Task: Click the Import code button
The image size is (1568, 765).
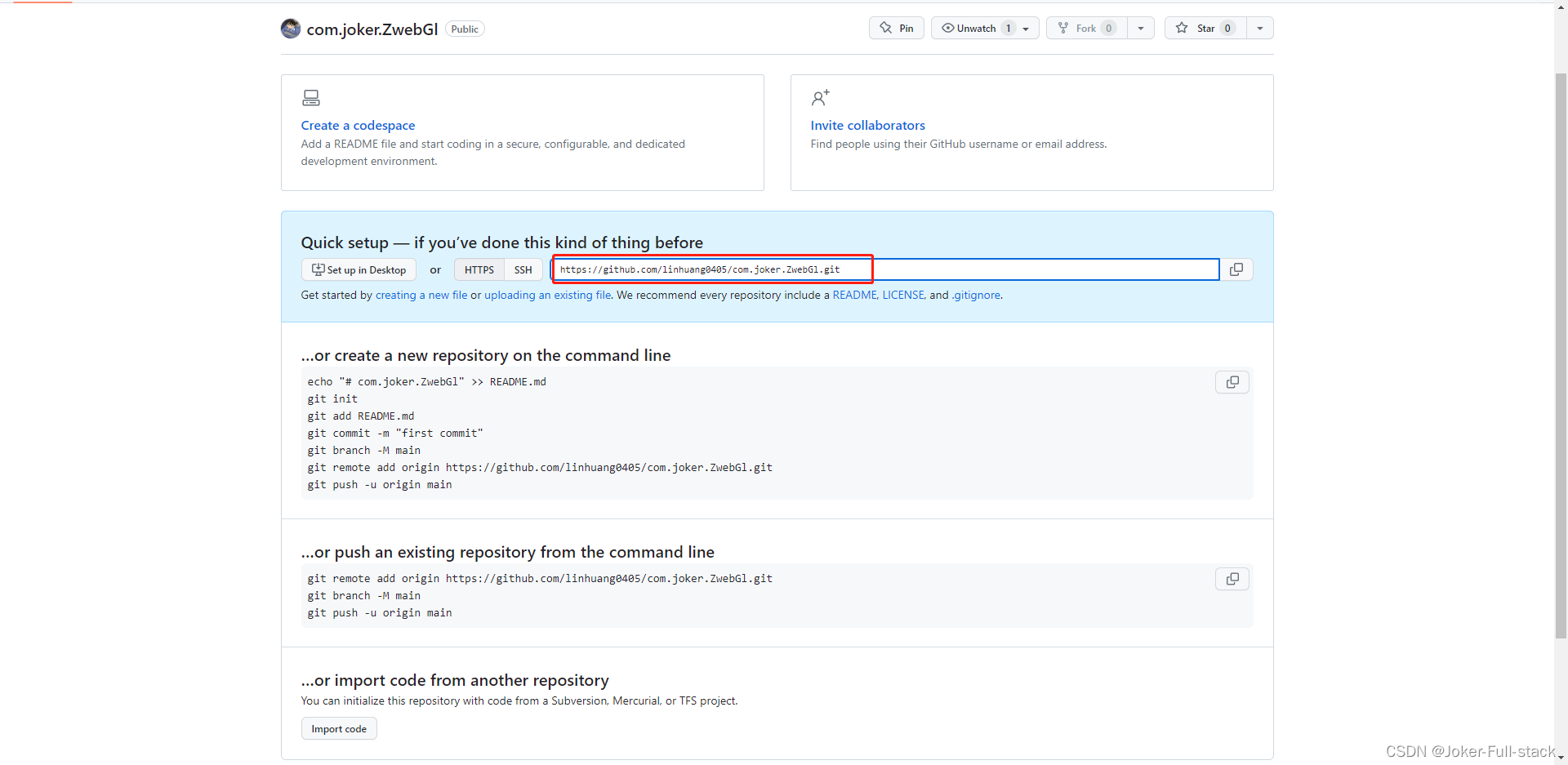Action: click(339, 728)
